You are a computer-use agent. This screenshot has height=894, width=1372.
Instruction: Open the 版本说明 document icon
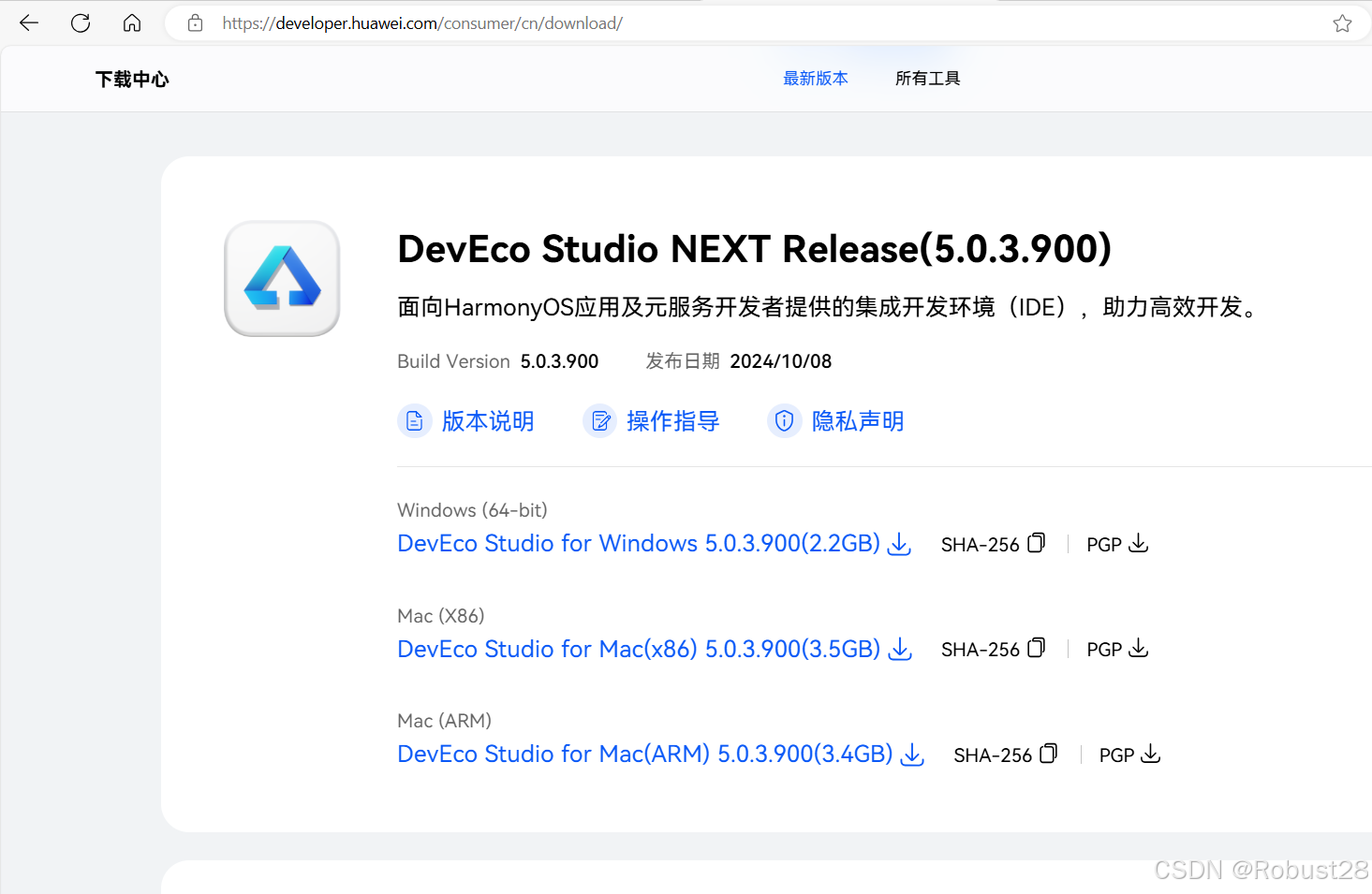[x=414, y=421]
